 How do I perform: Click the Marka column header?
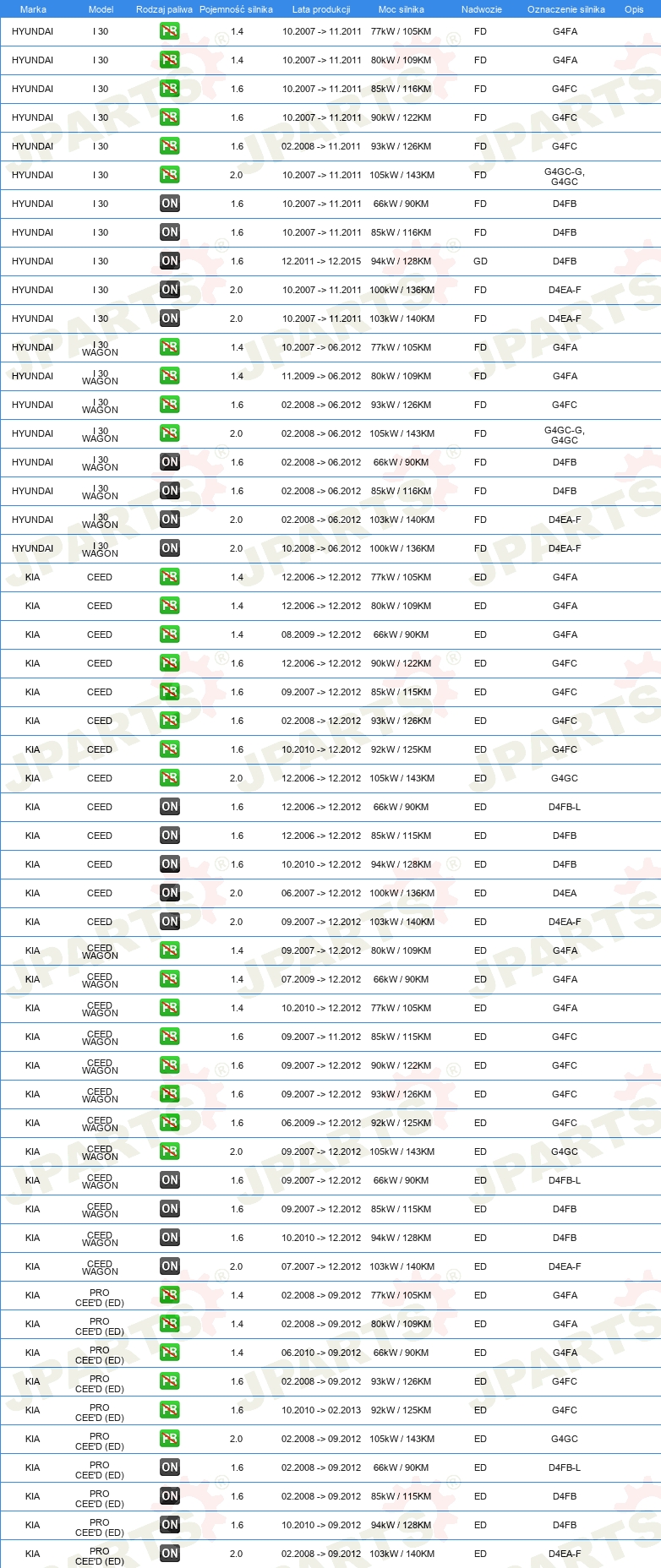coord(33,9)
